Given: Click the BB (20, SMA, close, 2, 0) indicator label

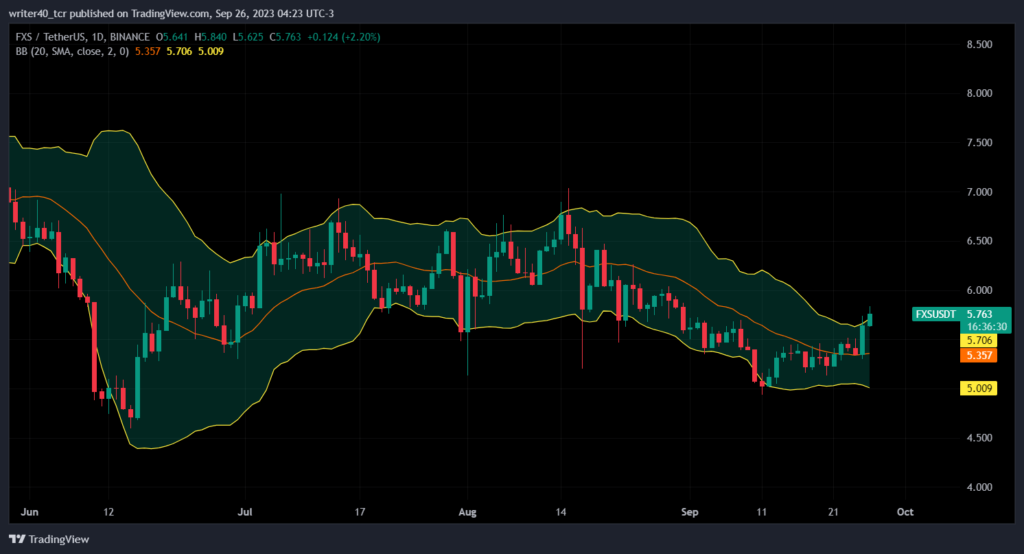Looking at the screenshot, I should click(x=72, y=51).
